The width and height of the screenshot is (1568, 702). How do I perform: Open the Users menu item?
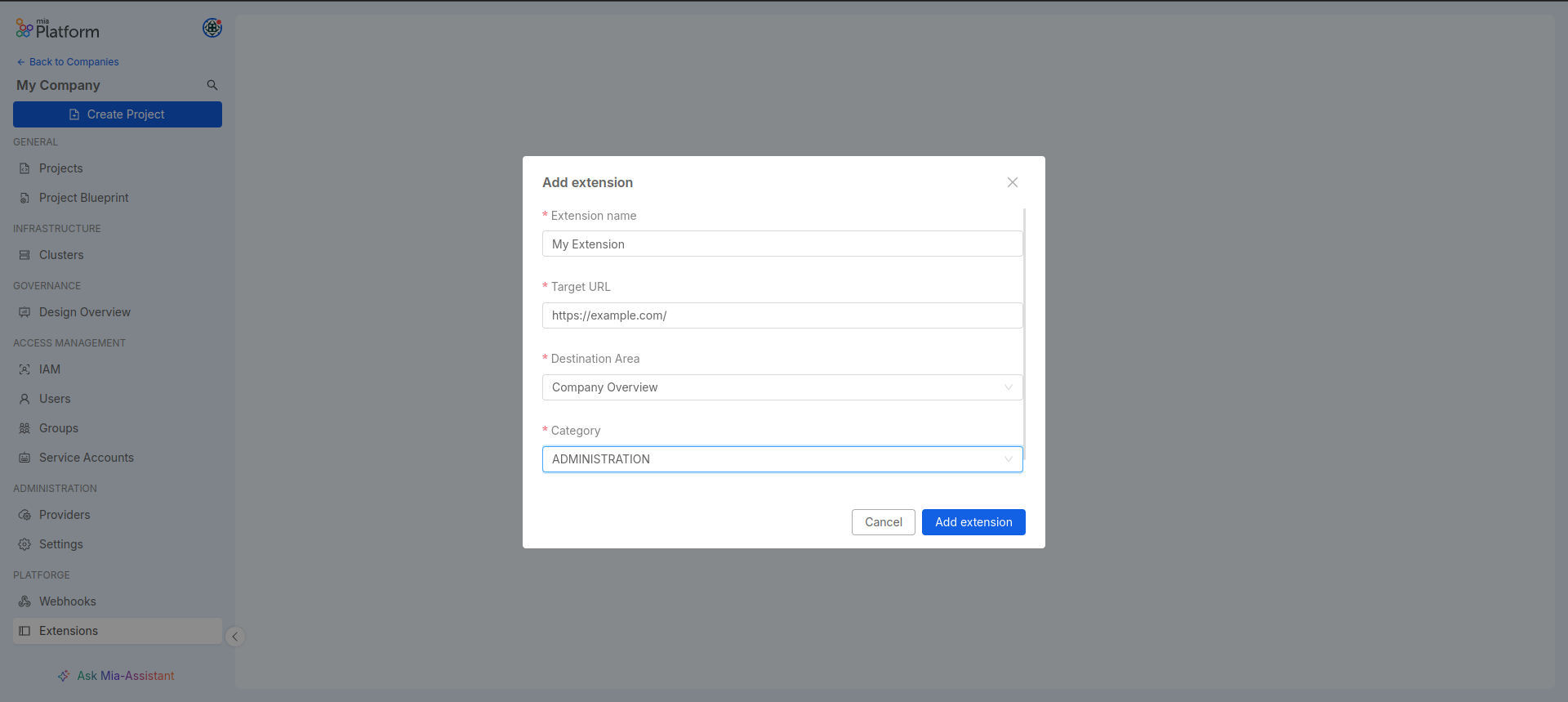click(118, 399)
